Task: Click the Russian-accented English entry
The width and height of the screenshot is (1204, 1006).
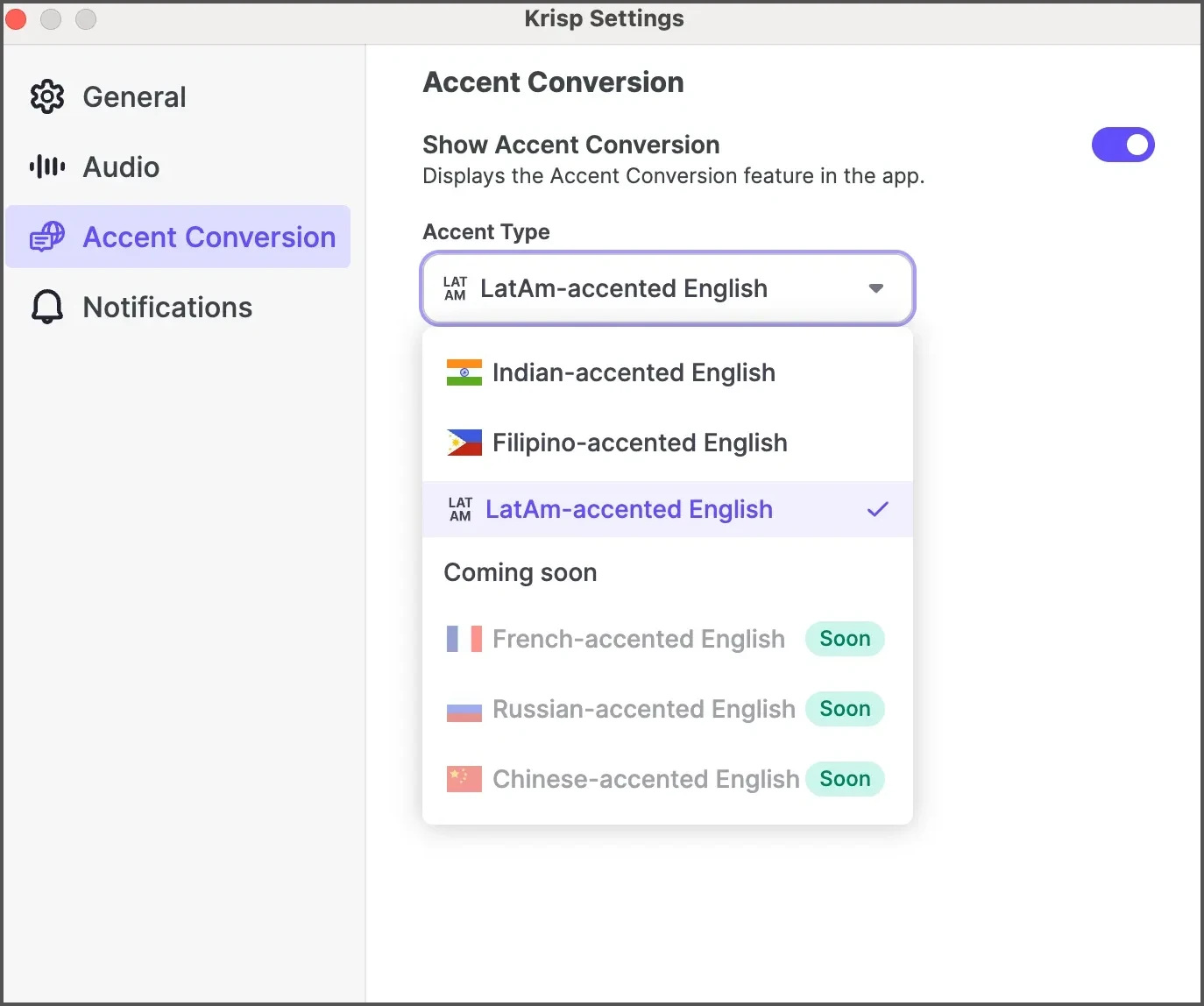Action: 643,709
